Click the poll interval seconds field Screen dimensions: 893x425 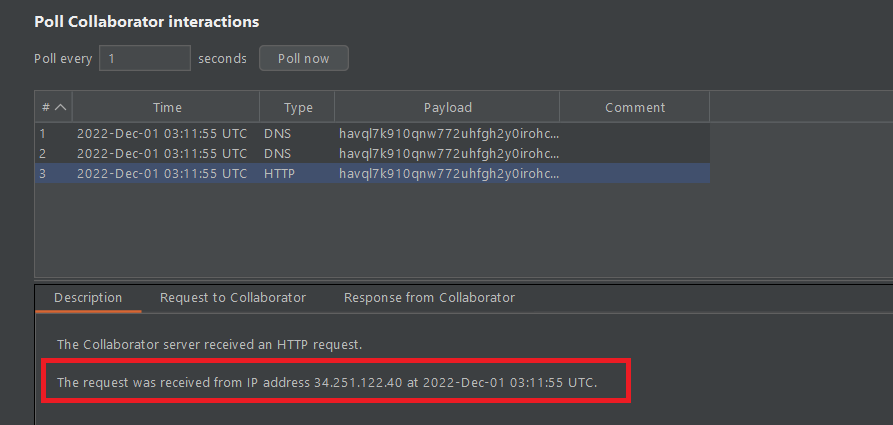144,58
